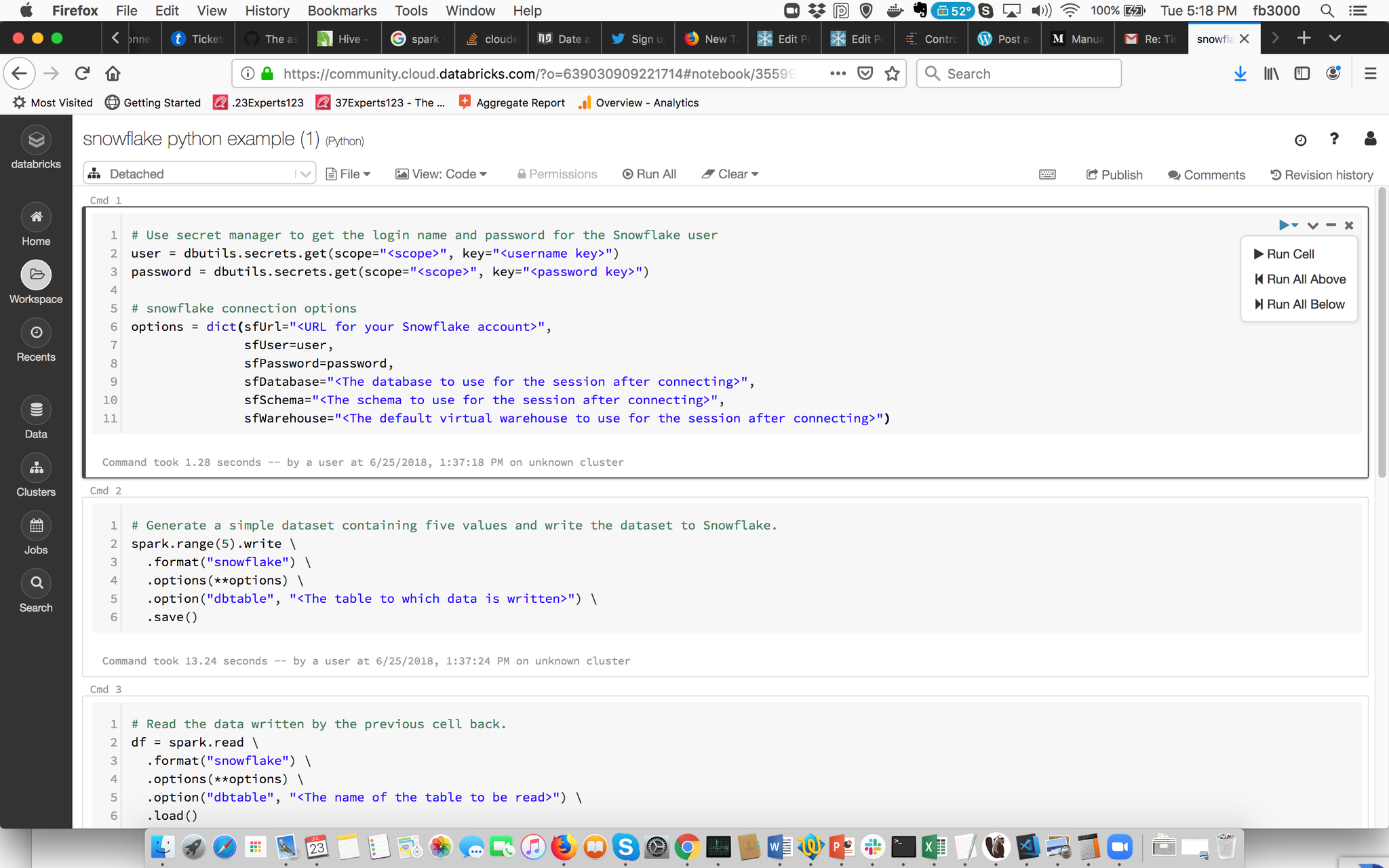Show keyboard shortcuts via the keyboard icon
This screenshot has height=868, width=1389.
coord(1046,174)
